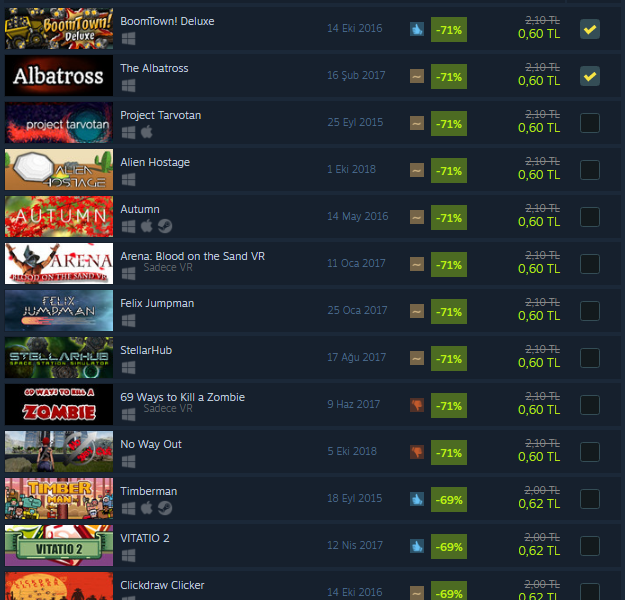The height and width of the screenshot is (600, 625).
Task: Open the StellarHub capsule image
Action: click(x=59, y=358)
